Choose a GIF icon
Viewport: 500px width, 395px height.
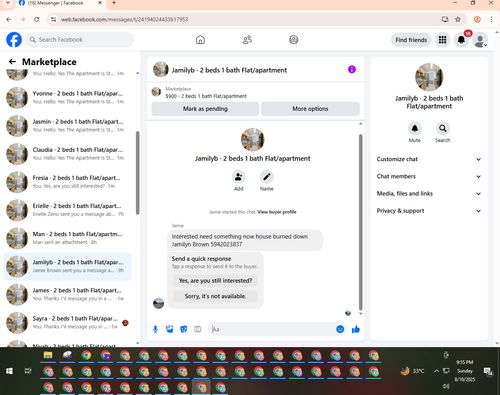pos(198,329)
